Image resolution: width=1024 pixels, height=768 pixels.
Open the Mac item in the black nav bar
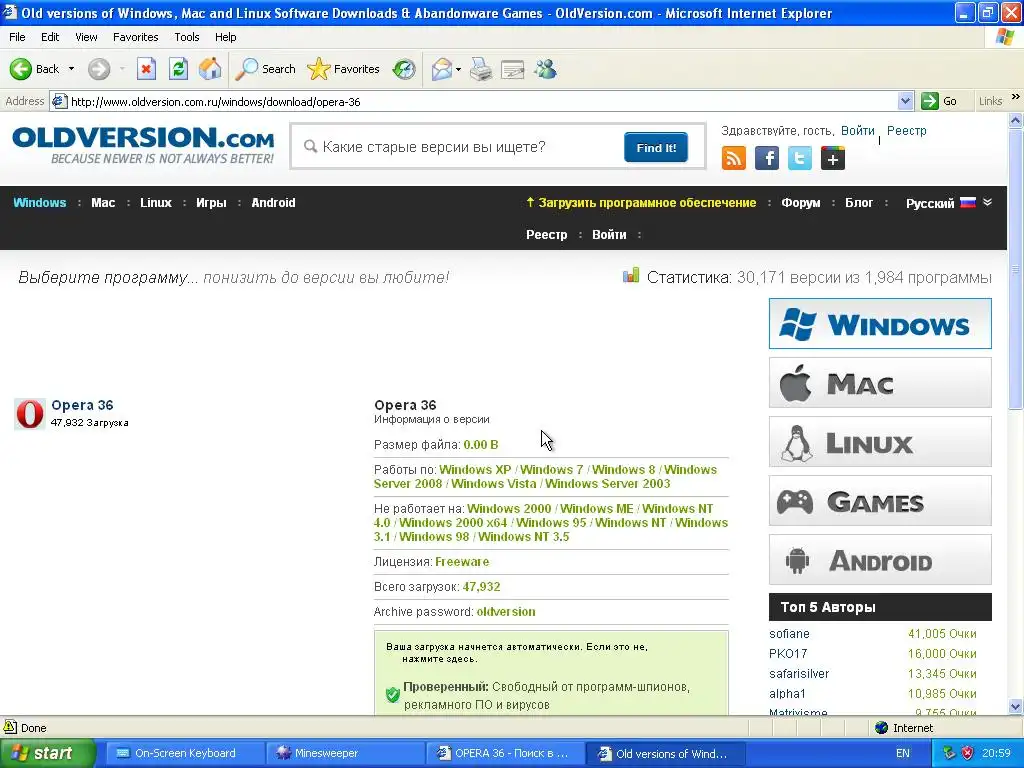pyautogui.click(x=103, y=202)
